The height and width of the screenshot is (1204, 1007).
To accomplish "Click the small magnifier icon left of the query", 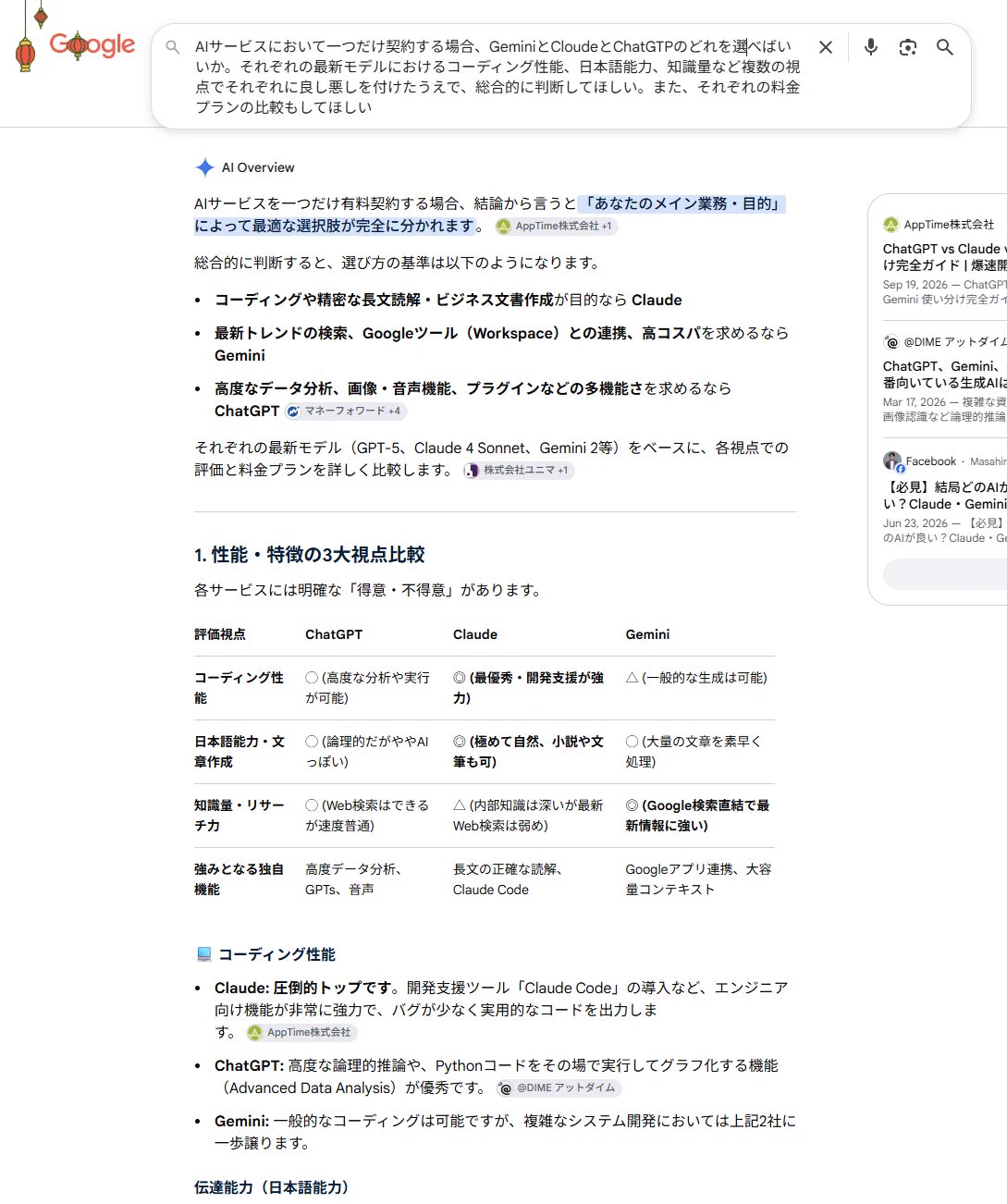I will [173, 46].
